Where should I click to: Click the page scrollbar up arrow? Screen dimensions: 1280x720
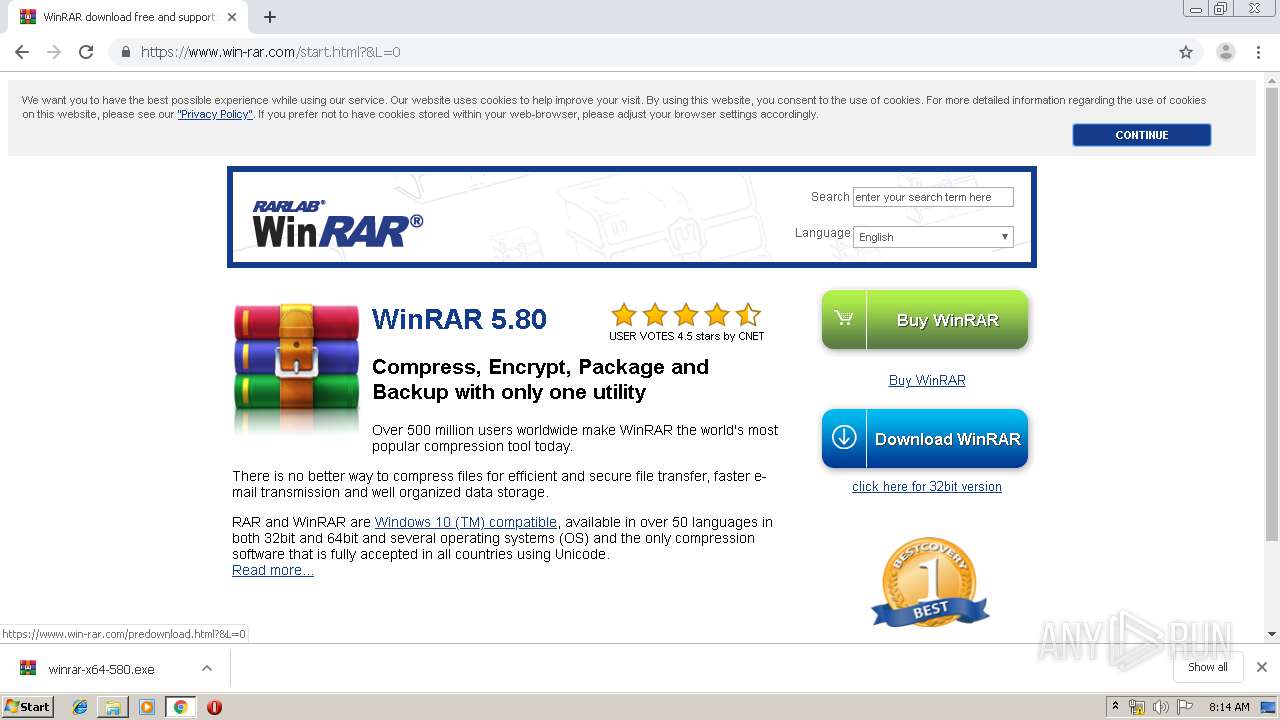click(x=1272, y=80)
